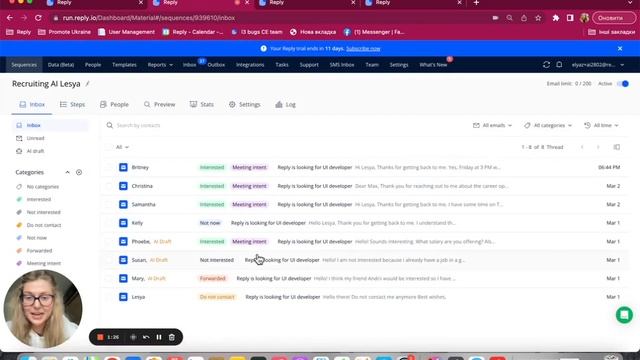This screenshot has width=640, height=360.
Task: Click the Not now tag on Kelly row
Action: pyautogui.click(x=210, y=223)
